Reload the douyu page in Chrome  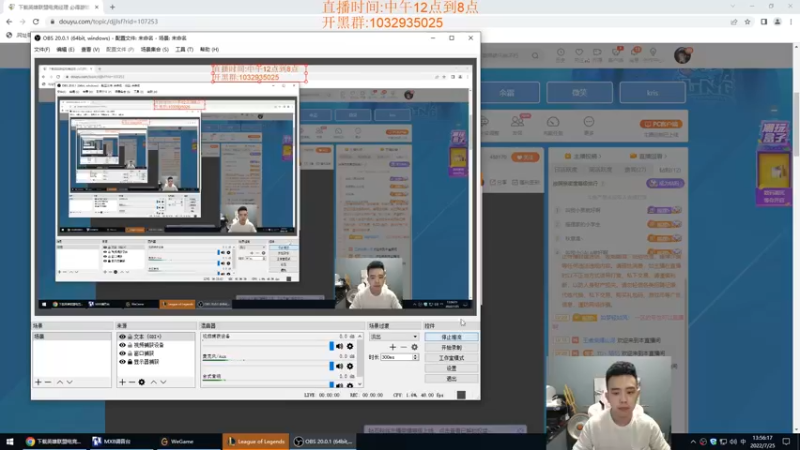point(36,21)
